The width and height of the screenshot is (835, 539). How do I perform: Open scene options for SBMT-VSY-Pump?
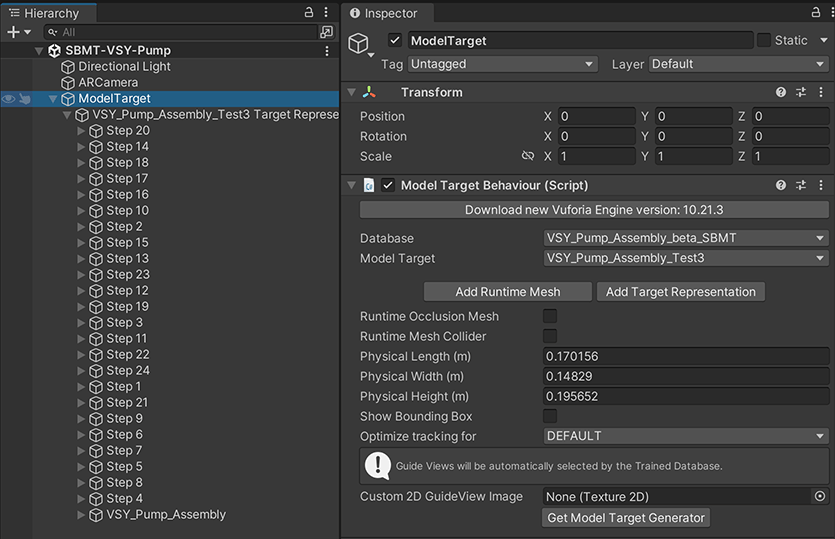(x=326, y=51)
